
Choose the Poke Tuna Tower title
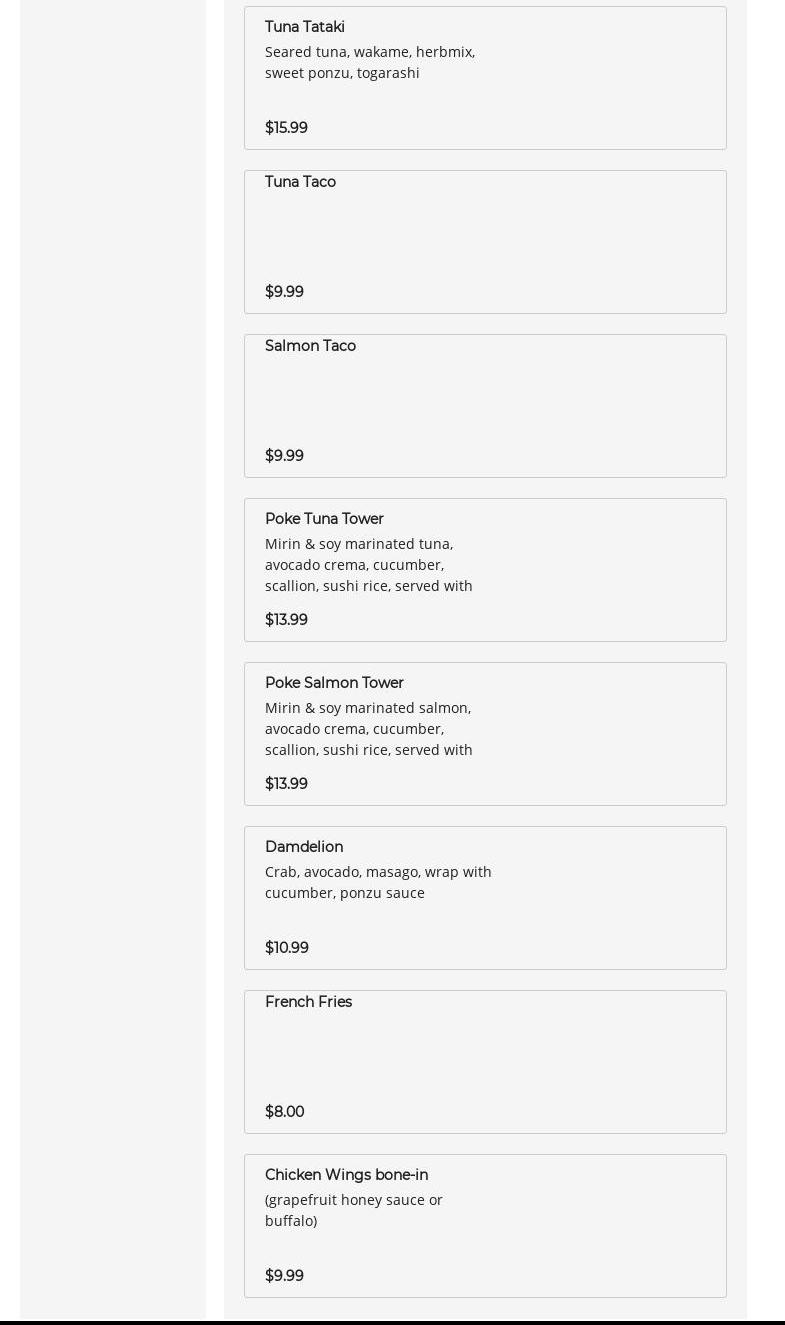tap(324, 519)
